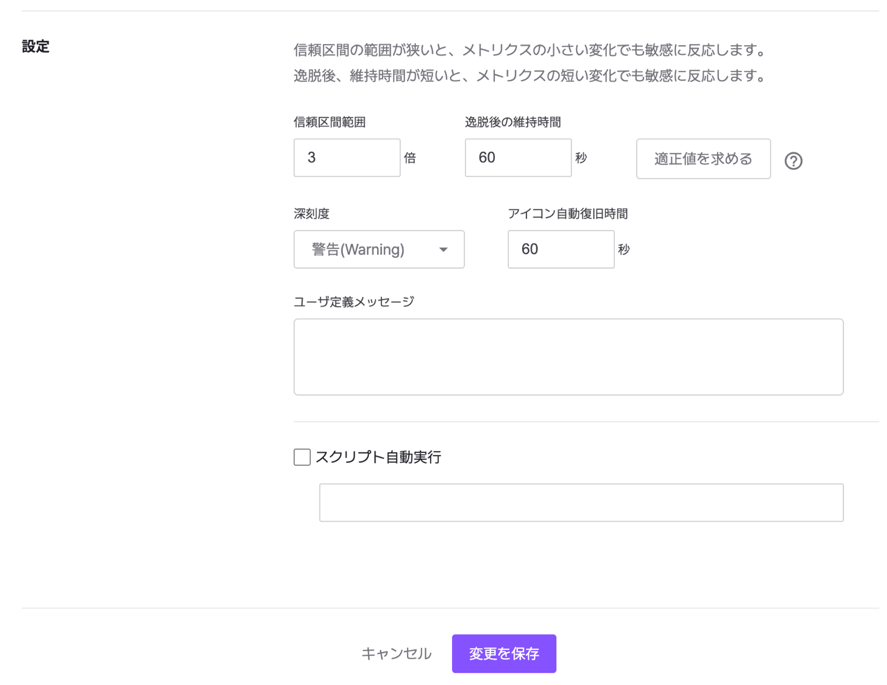Enable the スクリプト自動実行 checkbox
Screen dimensions: 887x685
pyautogui.click(x=302, y=457)
